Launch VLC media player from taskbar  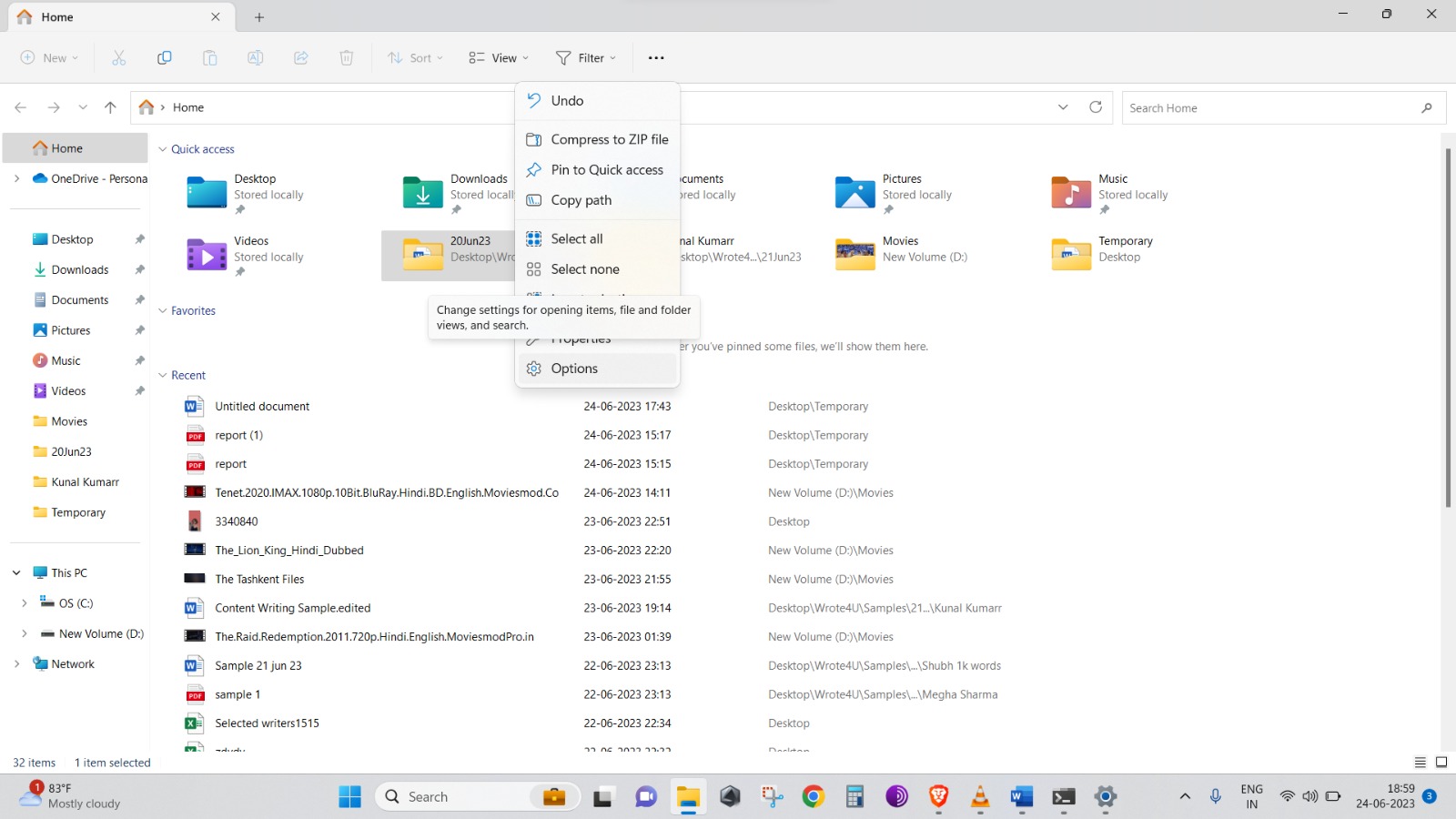point(980,797)
